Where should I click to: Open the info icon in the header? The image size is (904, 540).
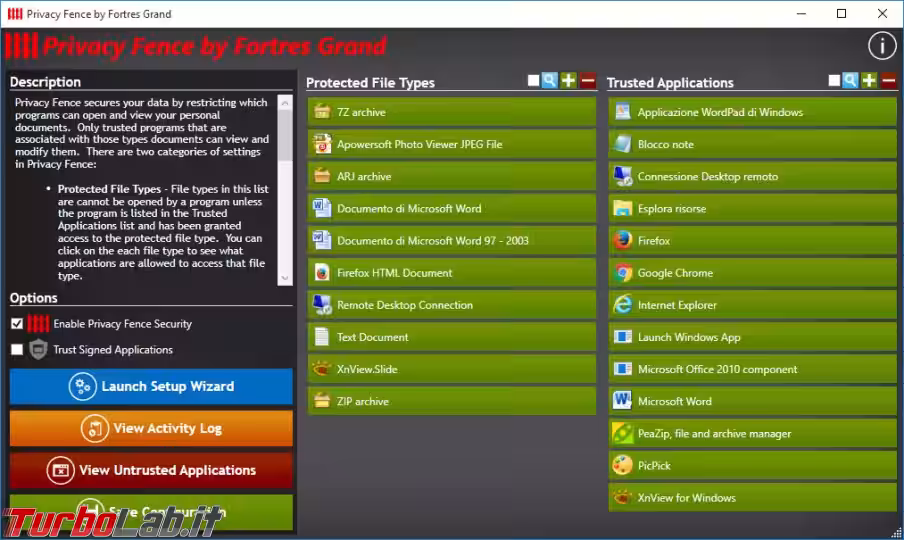click(882, 46)
